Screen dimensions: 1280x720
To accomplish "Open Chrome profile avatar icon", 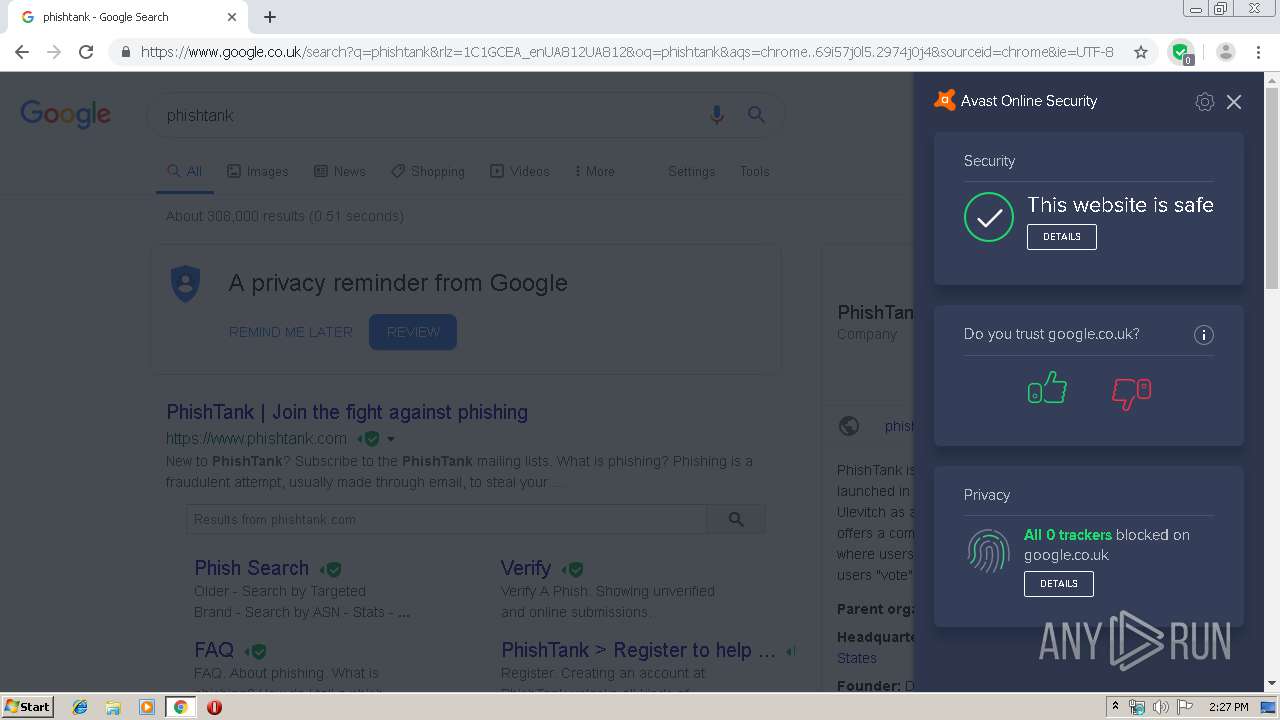I will coord(1226,52).
